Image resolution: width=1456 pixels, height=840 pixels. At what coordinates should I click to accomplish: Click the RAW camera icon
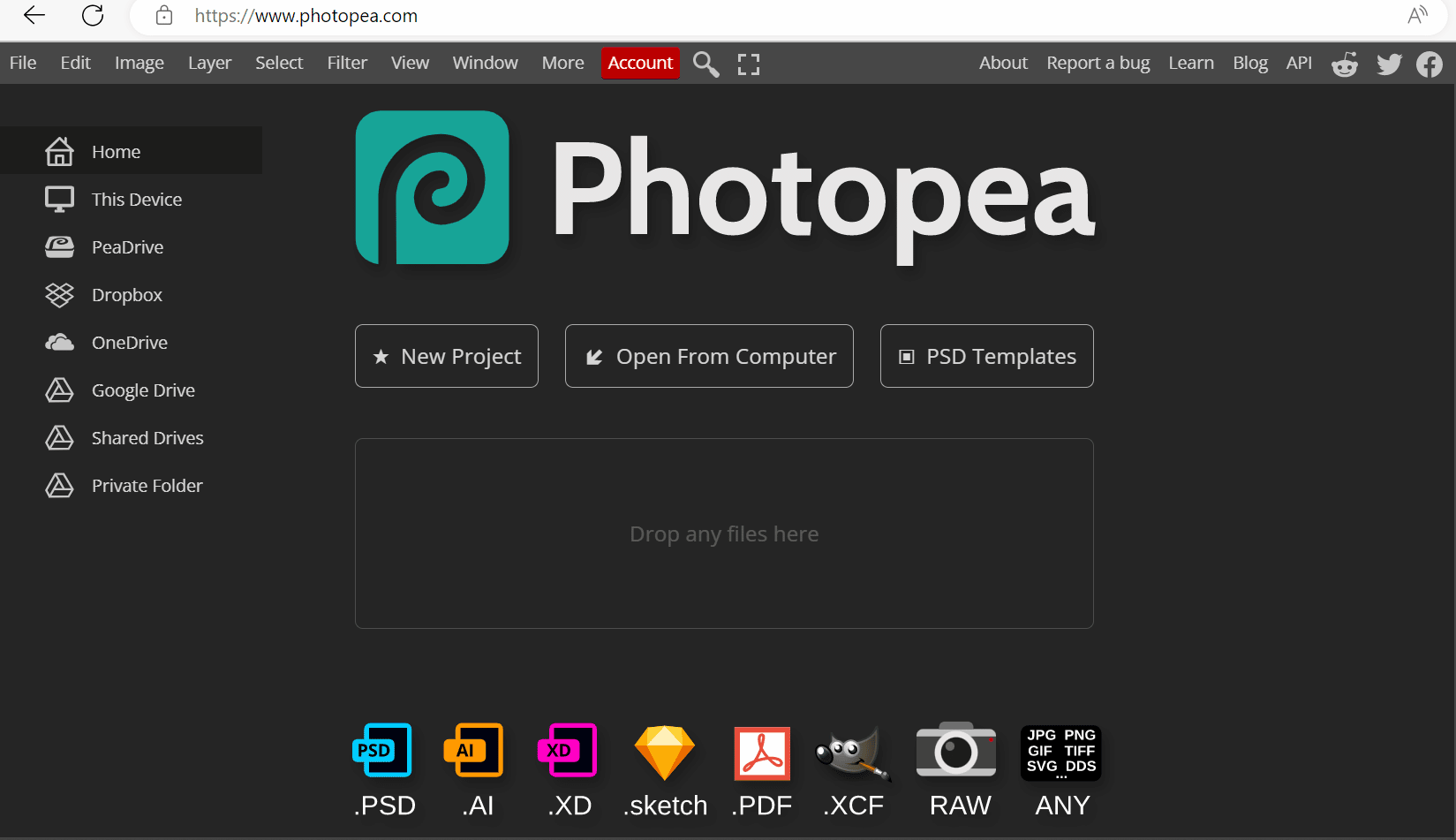coord(956,750)
